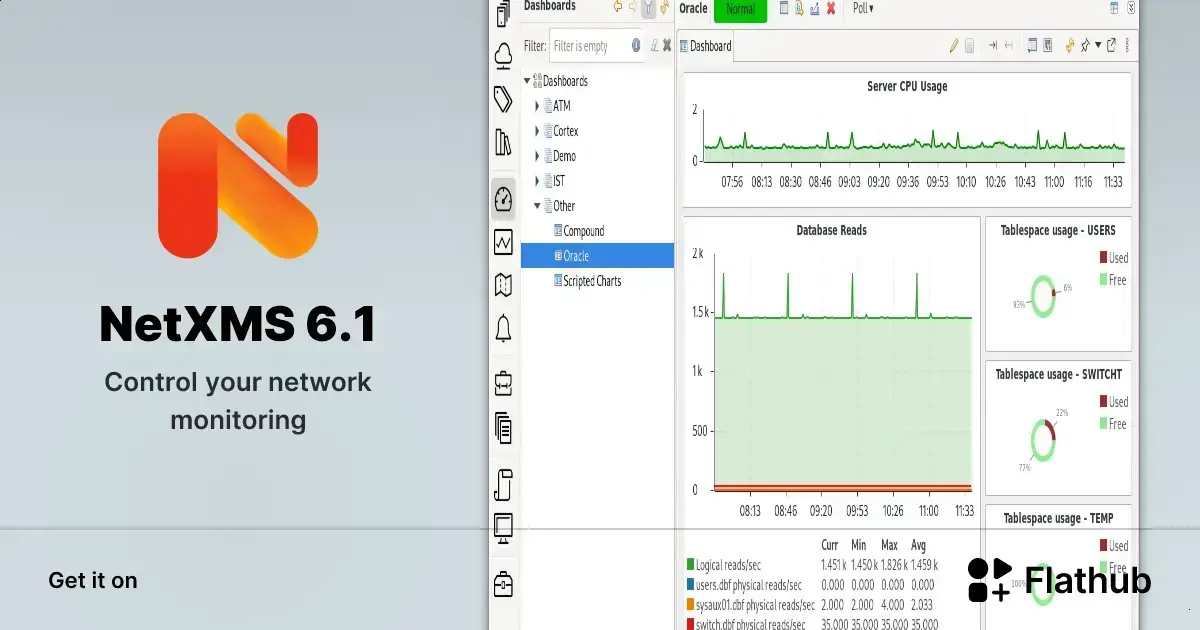Viewport: 1200px width, 630px height.
Task: Select the Oracle dashboard in the tree
Action: [597, 256]
